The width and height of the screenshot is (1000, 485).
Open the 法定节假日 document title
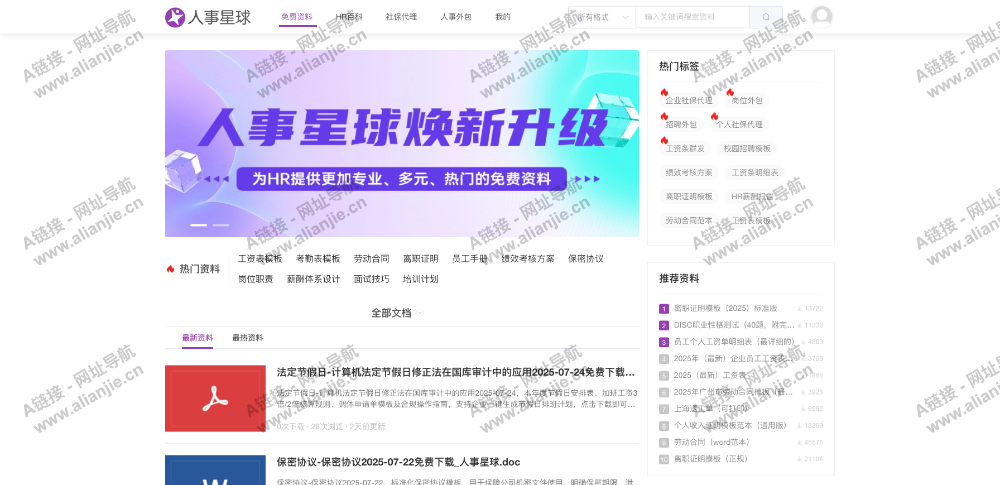point(456,373)
